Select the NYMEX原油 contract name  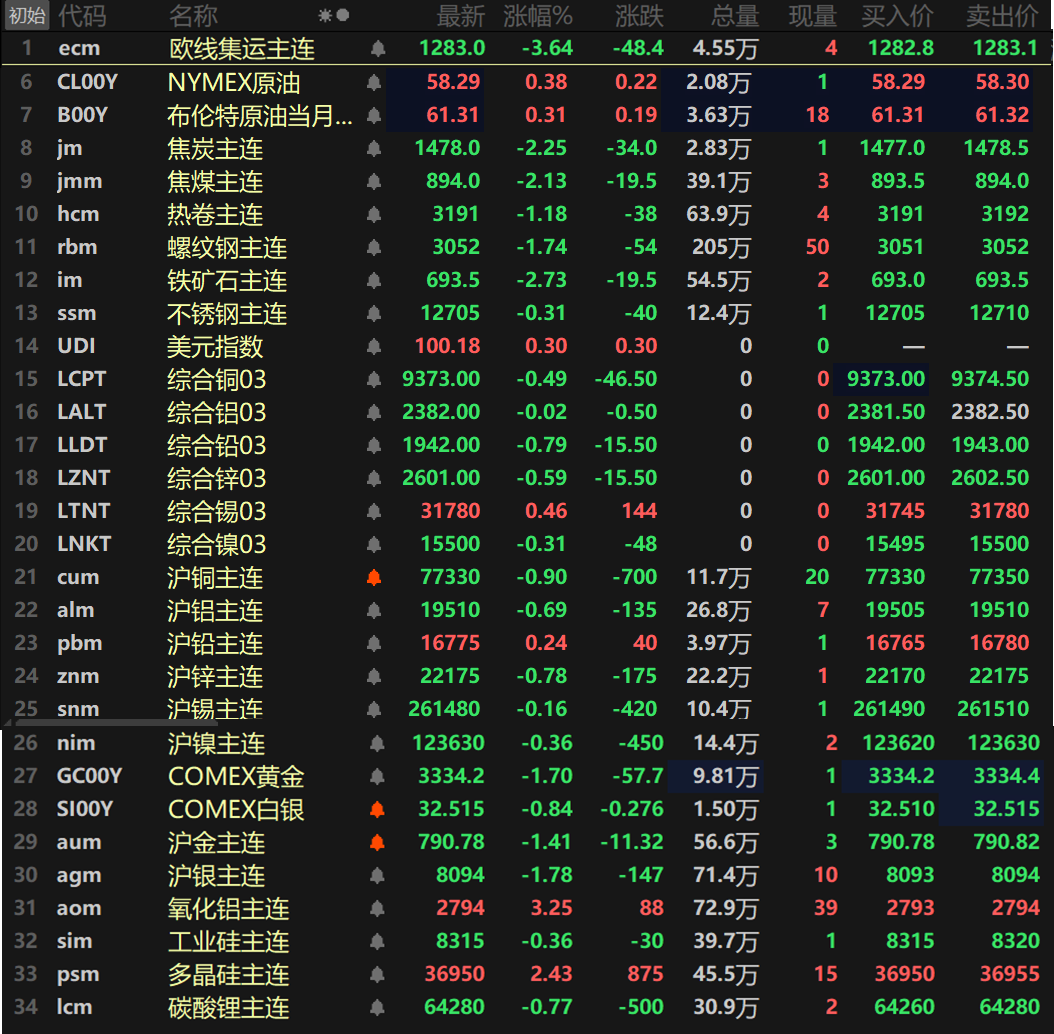234,83
